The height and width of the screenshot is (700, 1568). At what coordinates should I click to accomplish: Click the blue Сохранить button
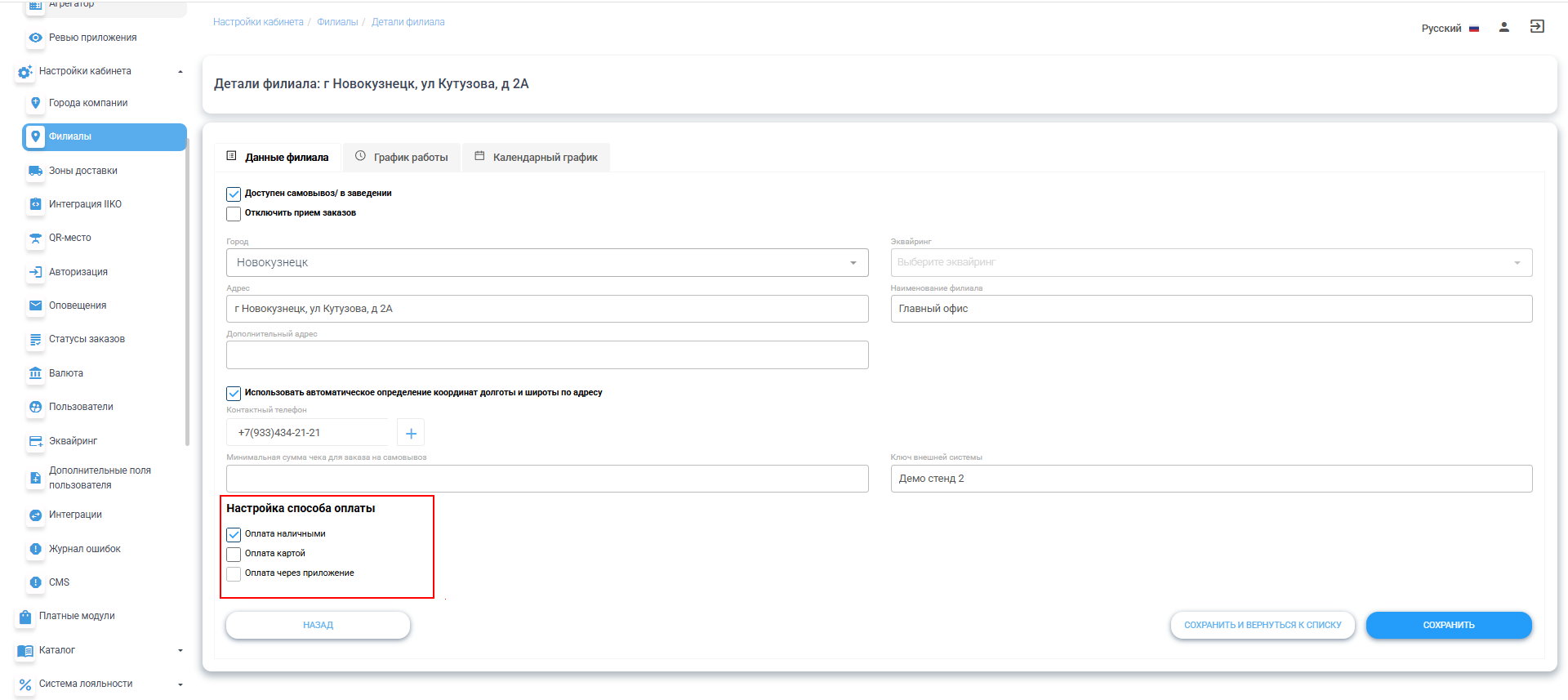[x=1448, y=625]
